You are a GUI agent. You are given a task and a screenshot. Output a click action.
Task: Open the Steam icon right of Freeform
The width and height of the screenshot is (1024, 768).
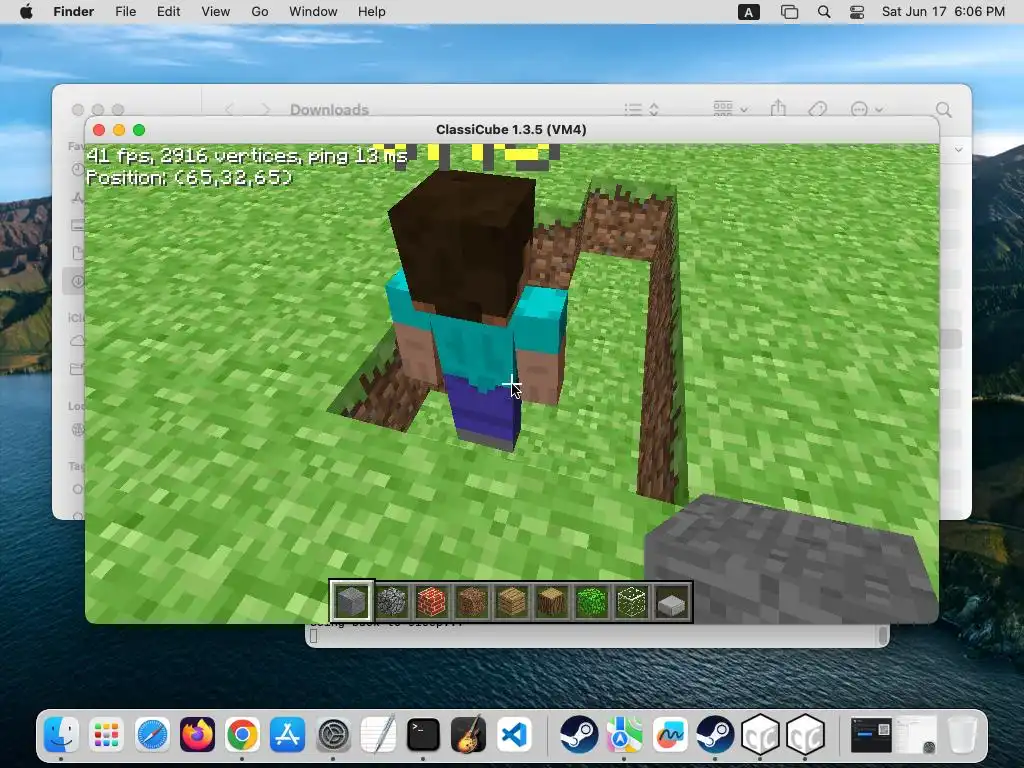coord(714,735)
